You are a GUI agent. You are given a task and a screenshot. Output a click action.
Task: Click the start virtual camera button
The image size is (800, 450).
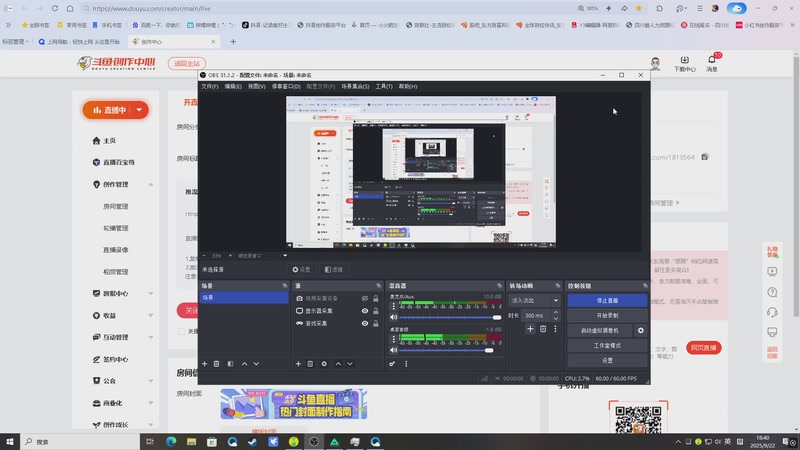(x=600, y=331)
